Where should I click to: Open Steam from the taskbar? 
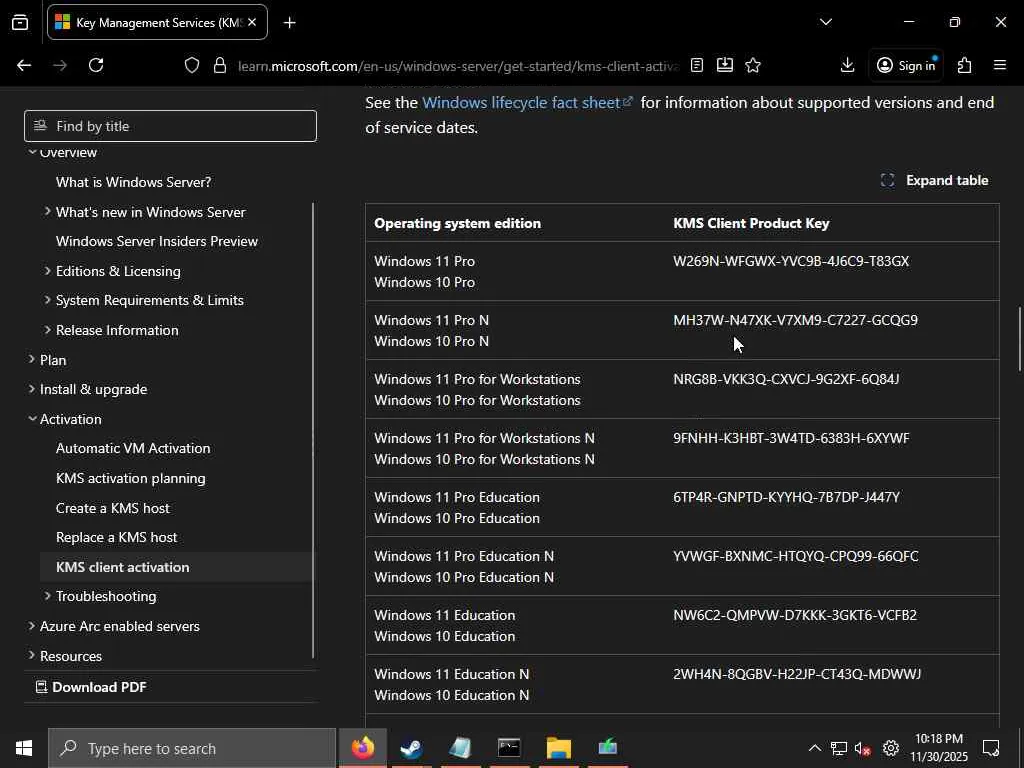411,748
